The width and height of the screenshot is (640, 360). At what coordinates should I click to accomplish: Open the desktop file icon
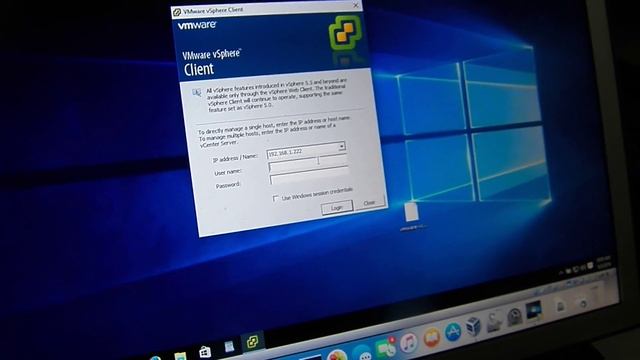pos(411,212)
